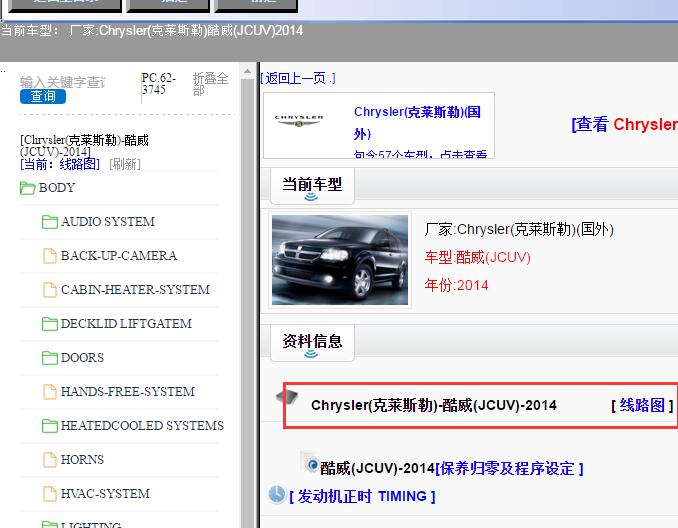Open HANDS-FREE-SYSTEM entry
Viewport: 678px width, 528px height.
(x=128, y=392)
